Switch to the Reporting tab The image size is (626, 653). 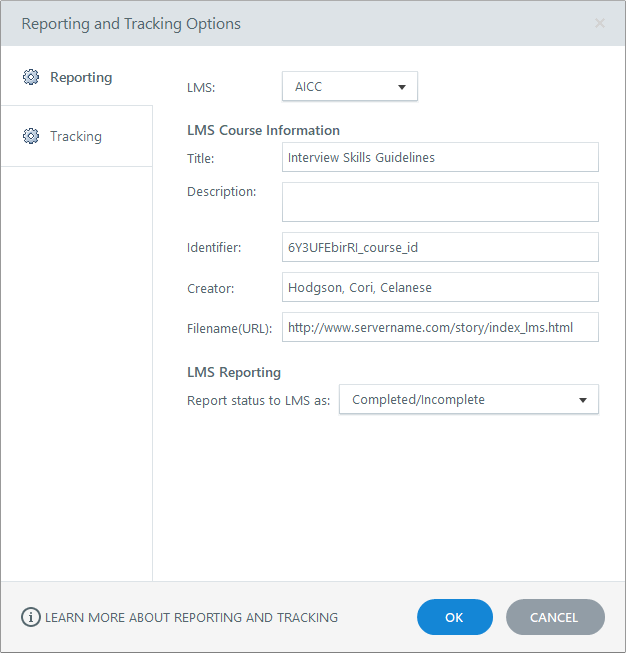pyautogui.click(x=80, y=77)
